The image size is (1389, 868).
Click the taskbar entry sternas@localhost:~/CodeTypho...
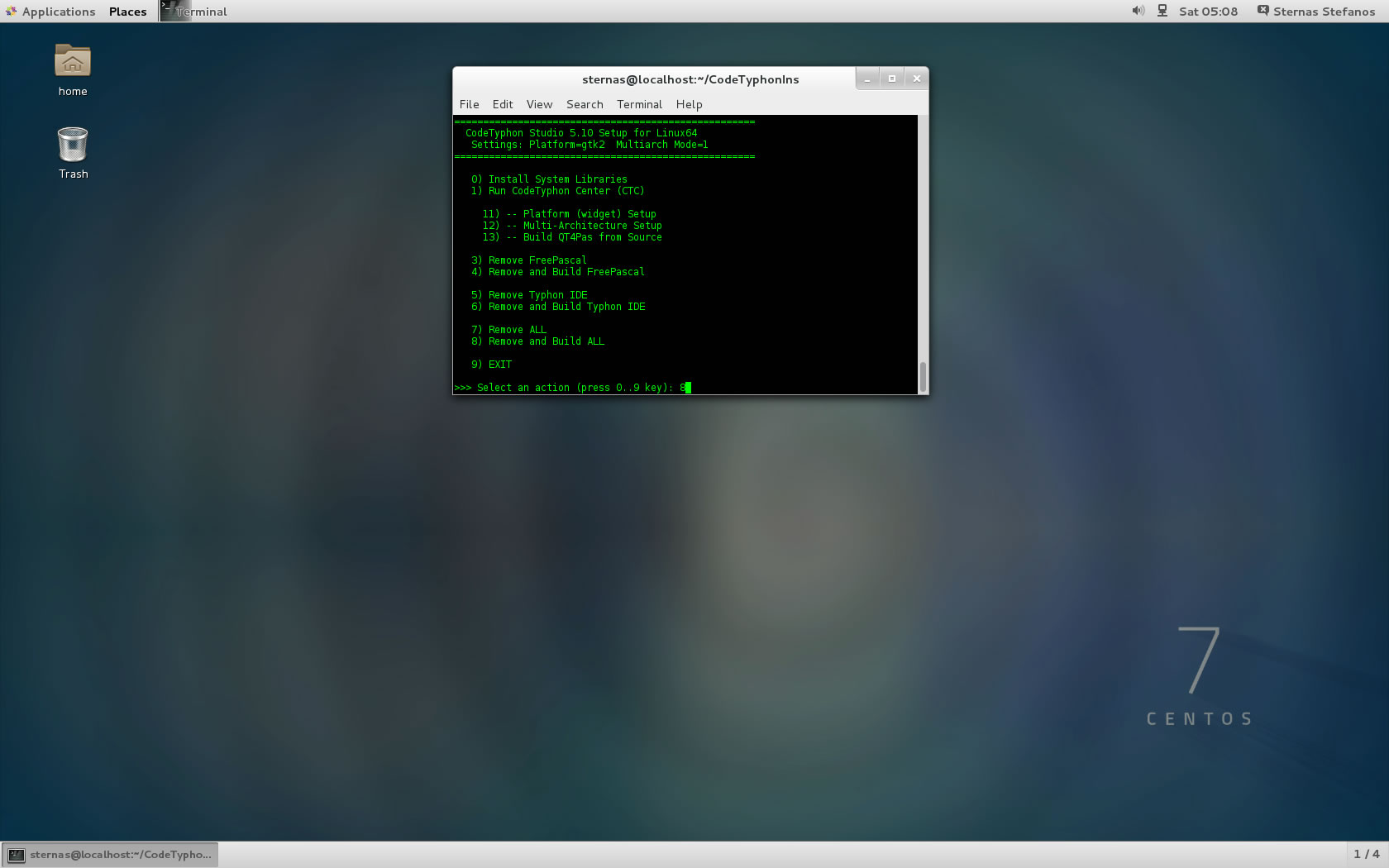tap(110, 855)
